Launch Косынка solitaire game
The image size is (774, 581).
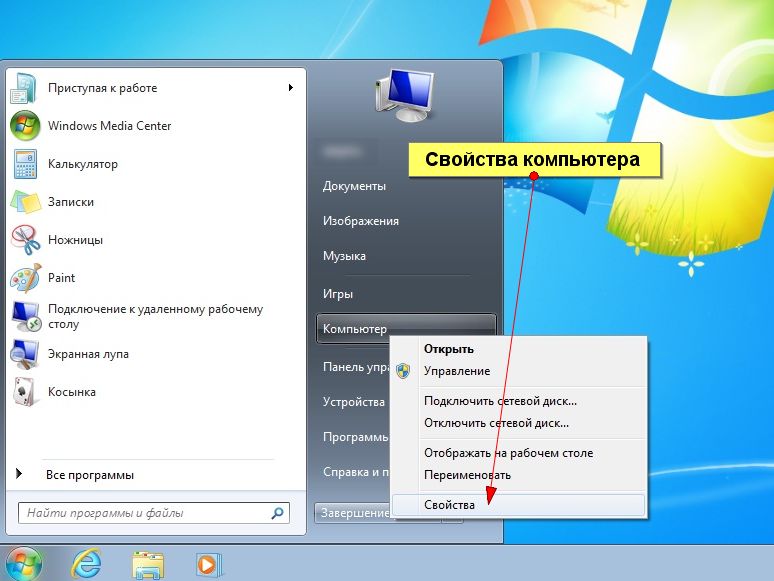tap(71, 392)
